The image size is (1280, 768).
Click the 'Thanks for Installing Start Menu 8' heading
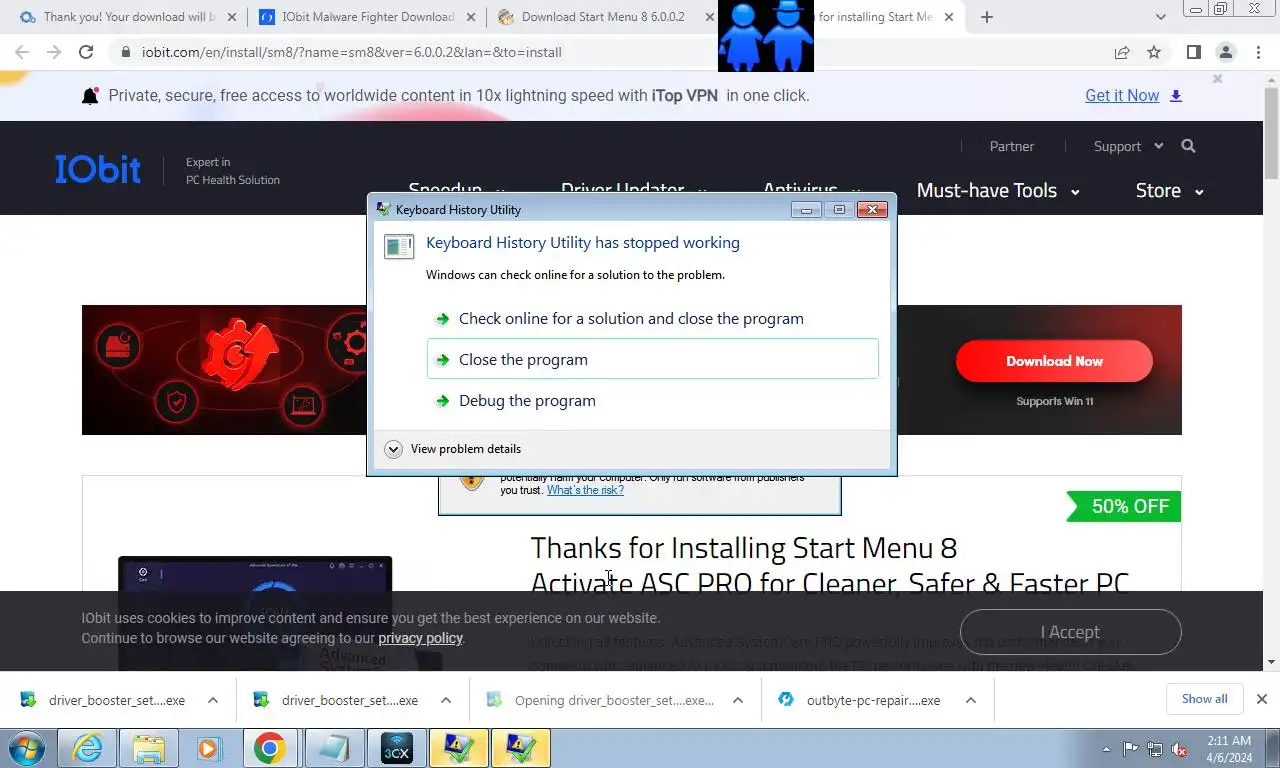[744, 548]
